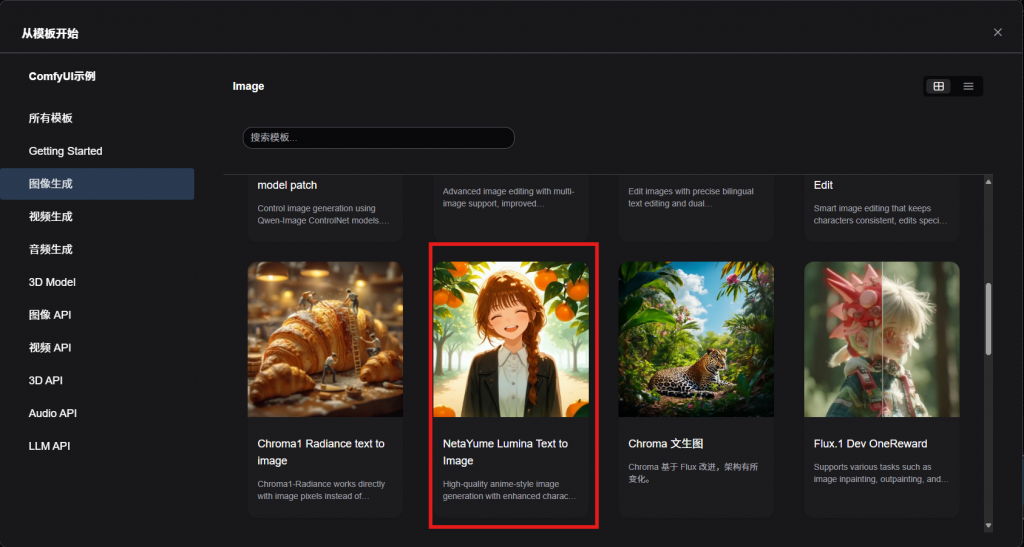Open 视频生成 templates

tap(50, 217)
